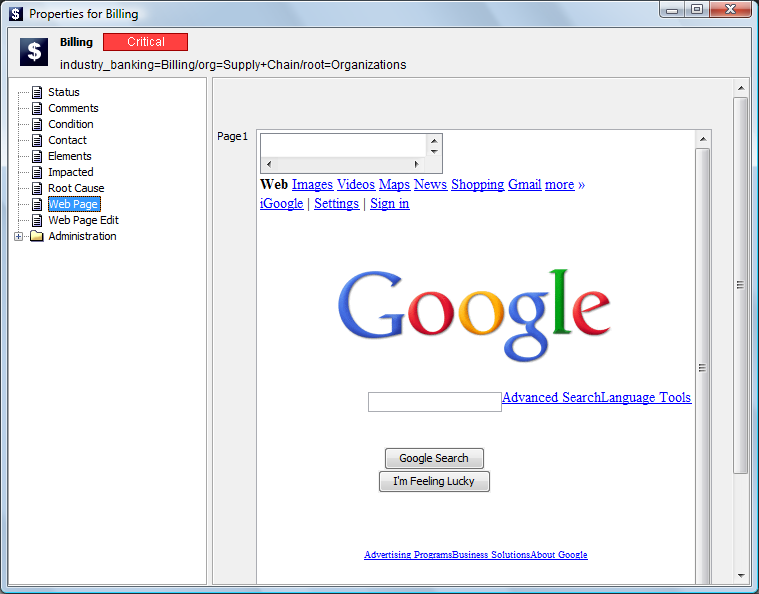Select the Administration folder label
The height and width of the screenshot is (594, 759).
pos(82,236)
